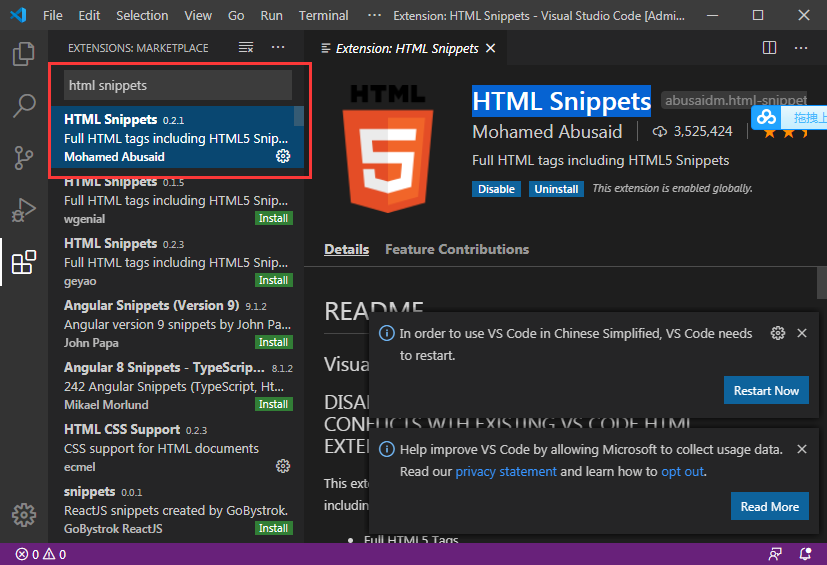827x565 pixels.
Task: Click the Uninstall button
Action: tap(556, 189)
